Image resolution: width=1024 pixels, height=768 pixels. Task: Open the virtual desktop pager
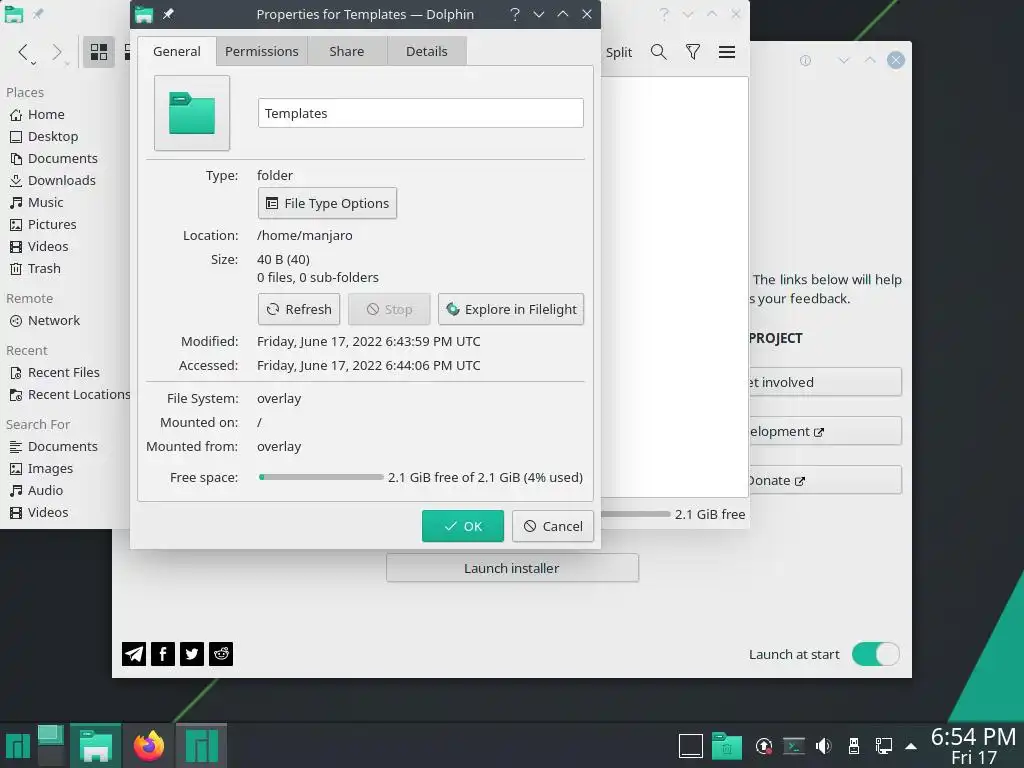coord(50,746)
